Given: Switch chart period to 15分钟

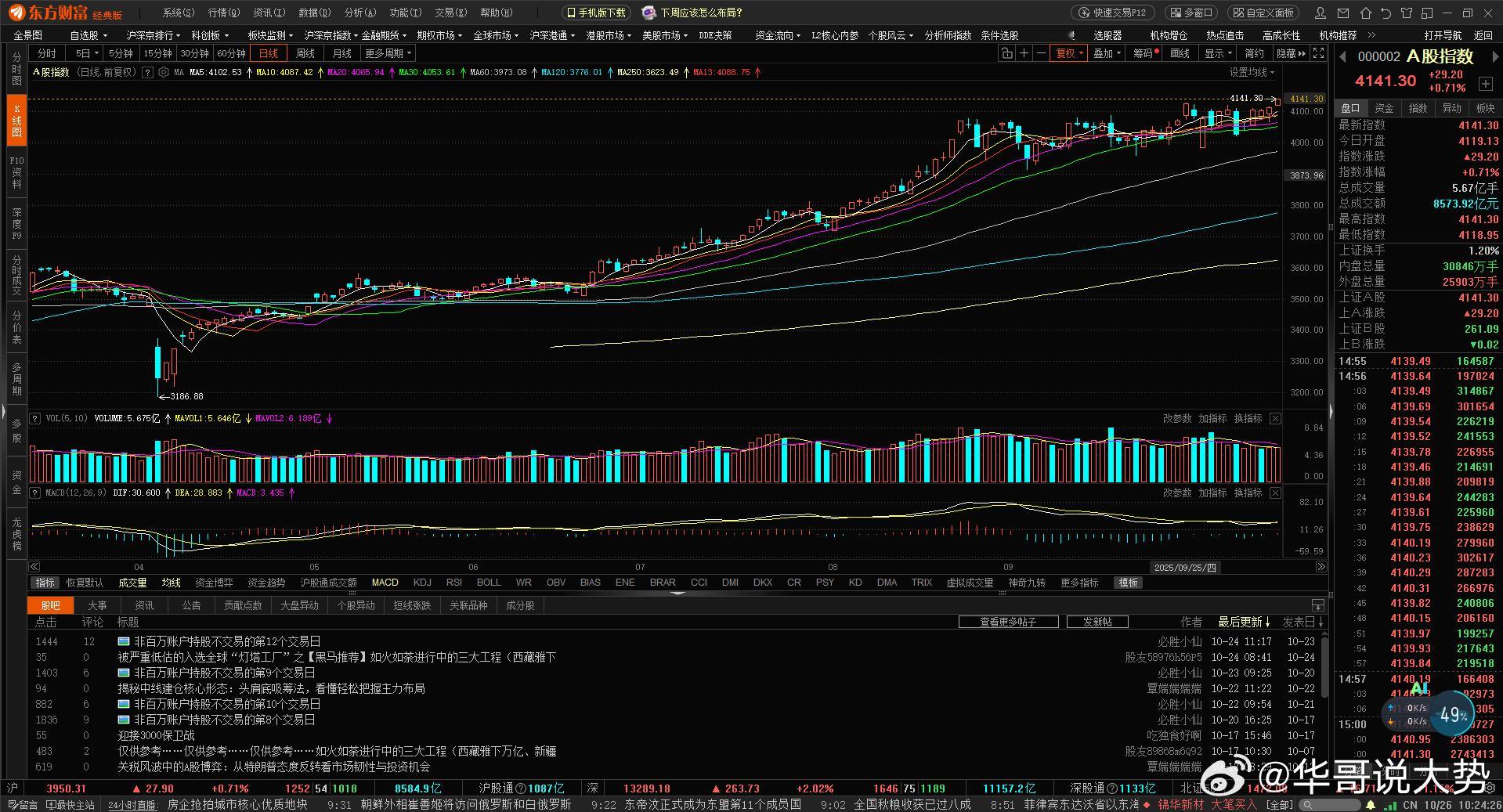Looking at the screenshot, I should point(157,53).
